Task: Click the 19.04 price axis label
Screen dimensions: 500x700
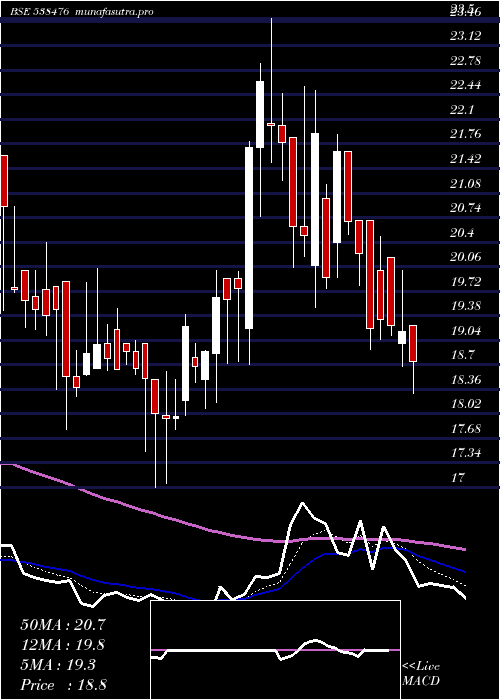Action: pos(466,331)
